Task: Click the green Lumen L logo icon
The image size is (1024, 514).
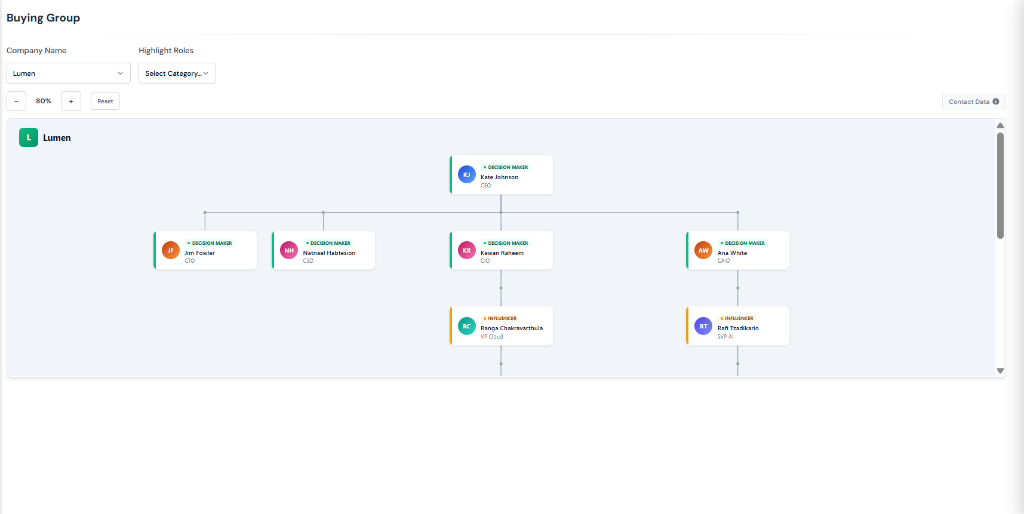Action: click(28, 138)
